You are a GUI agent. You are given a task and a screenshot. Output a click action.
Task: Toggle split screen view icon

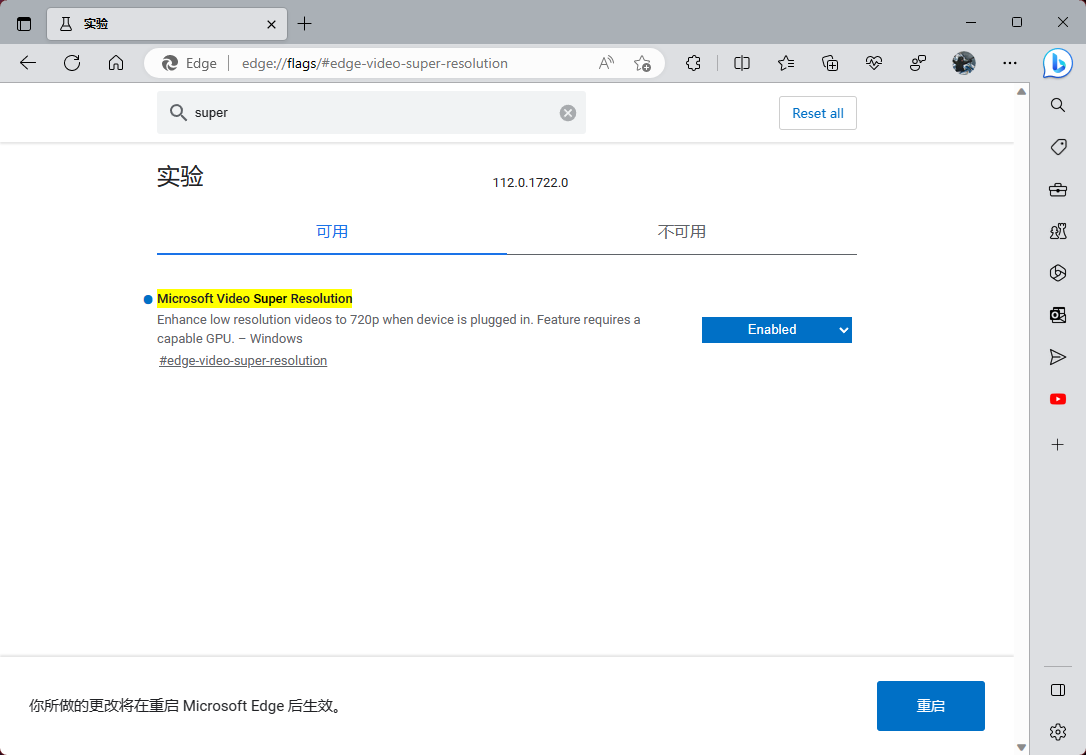coord(742,63)
